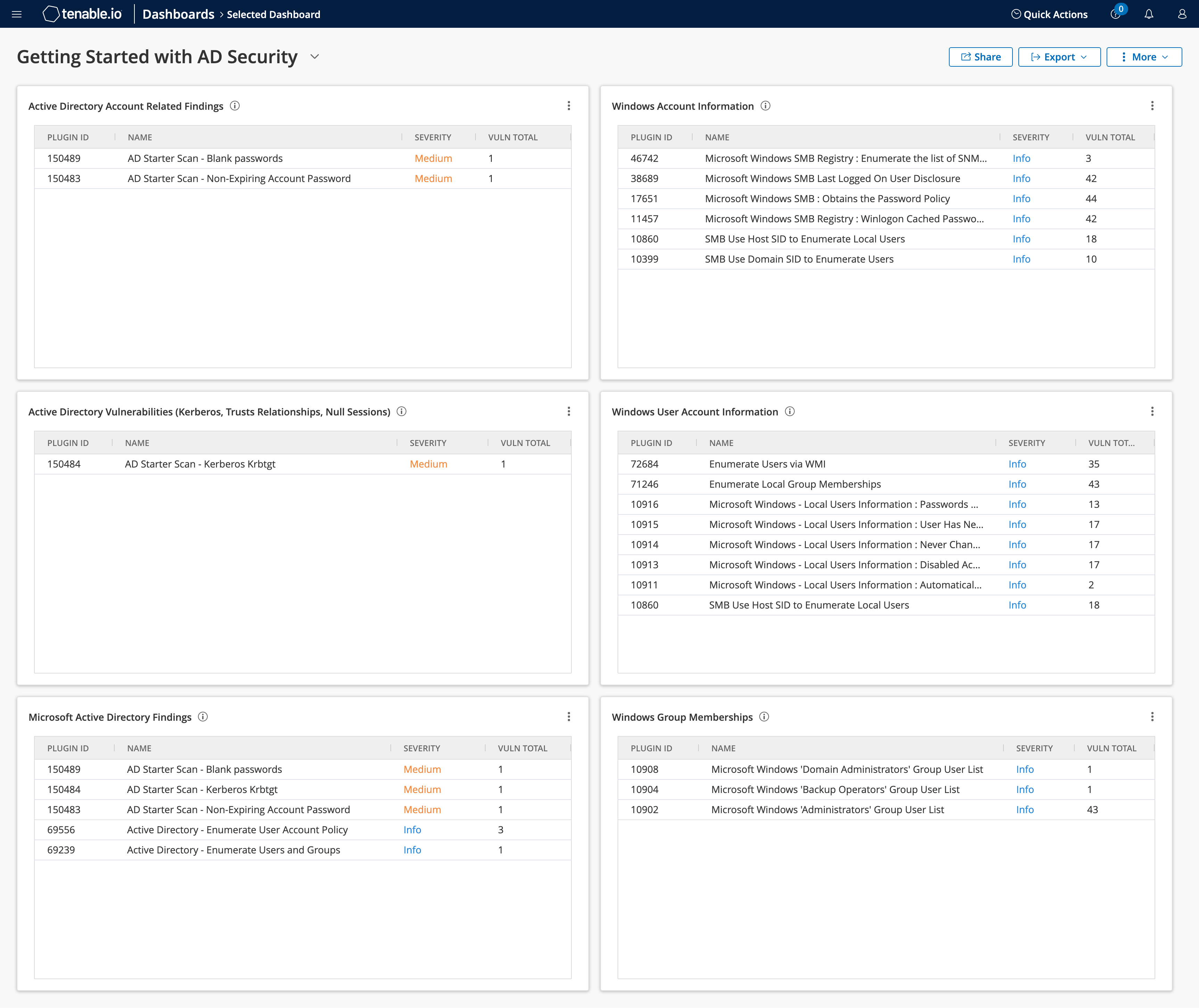Click plugin ID 11457
The image size is (1199, 1008).
click(644, 219)
